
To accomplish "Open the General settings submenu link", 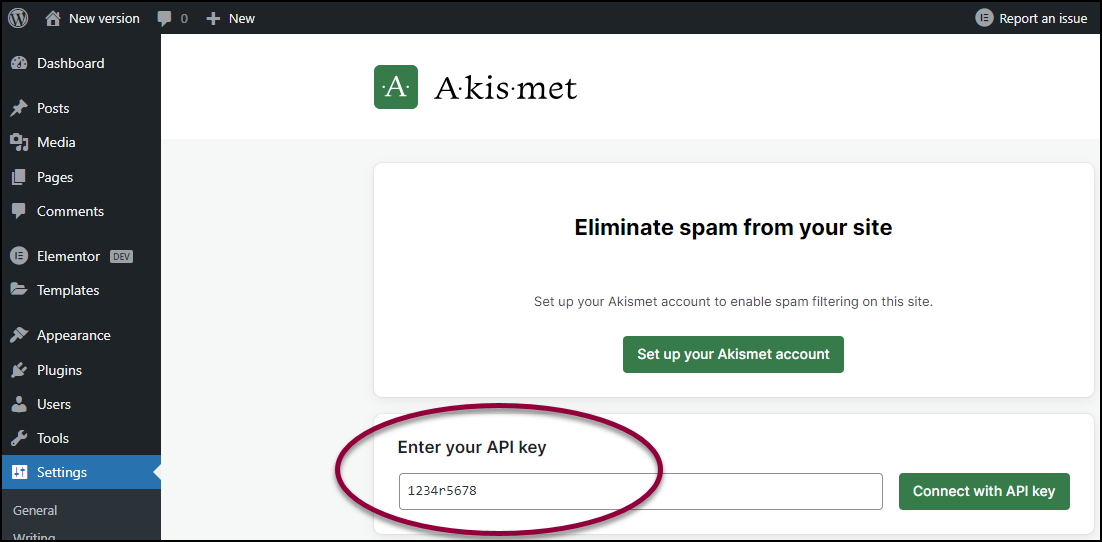I will [x=35, y=510].
